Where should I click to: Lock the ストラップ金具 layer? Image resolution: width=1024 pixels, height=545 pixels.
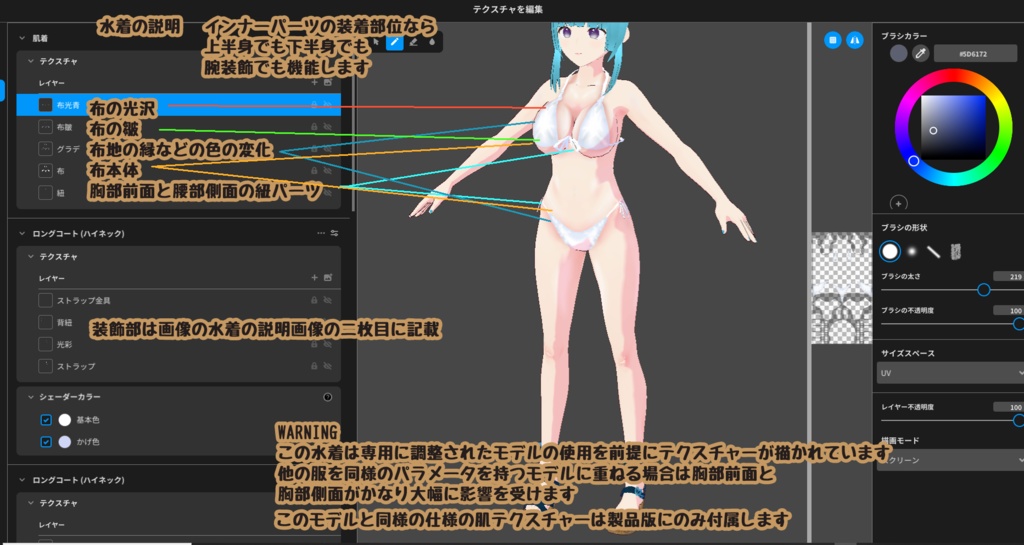314,300
